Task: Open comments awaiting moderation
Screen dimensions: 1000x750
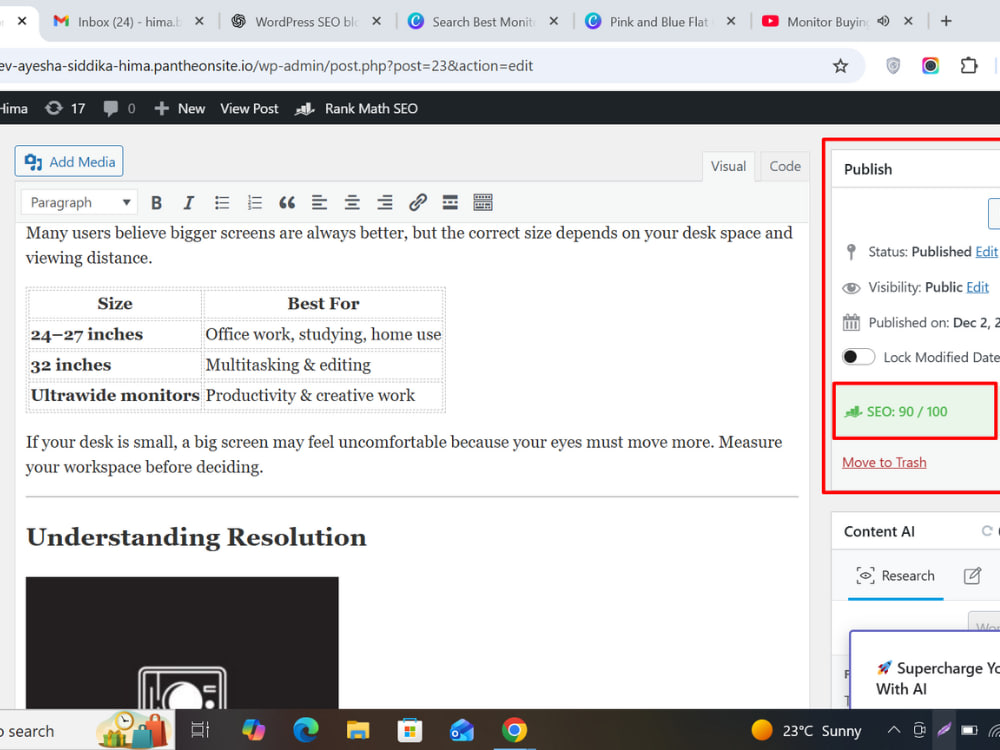Action: (x=119, y=108)
